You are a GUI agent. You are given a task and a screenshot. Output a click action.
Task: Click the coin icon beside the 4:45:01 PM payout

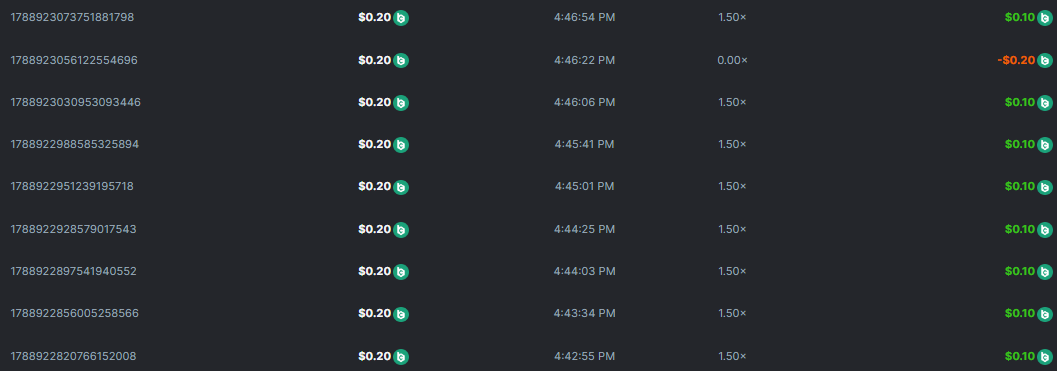(1044, 187)
